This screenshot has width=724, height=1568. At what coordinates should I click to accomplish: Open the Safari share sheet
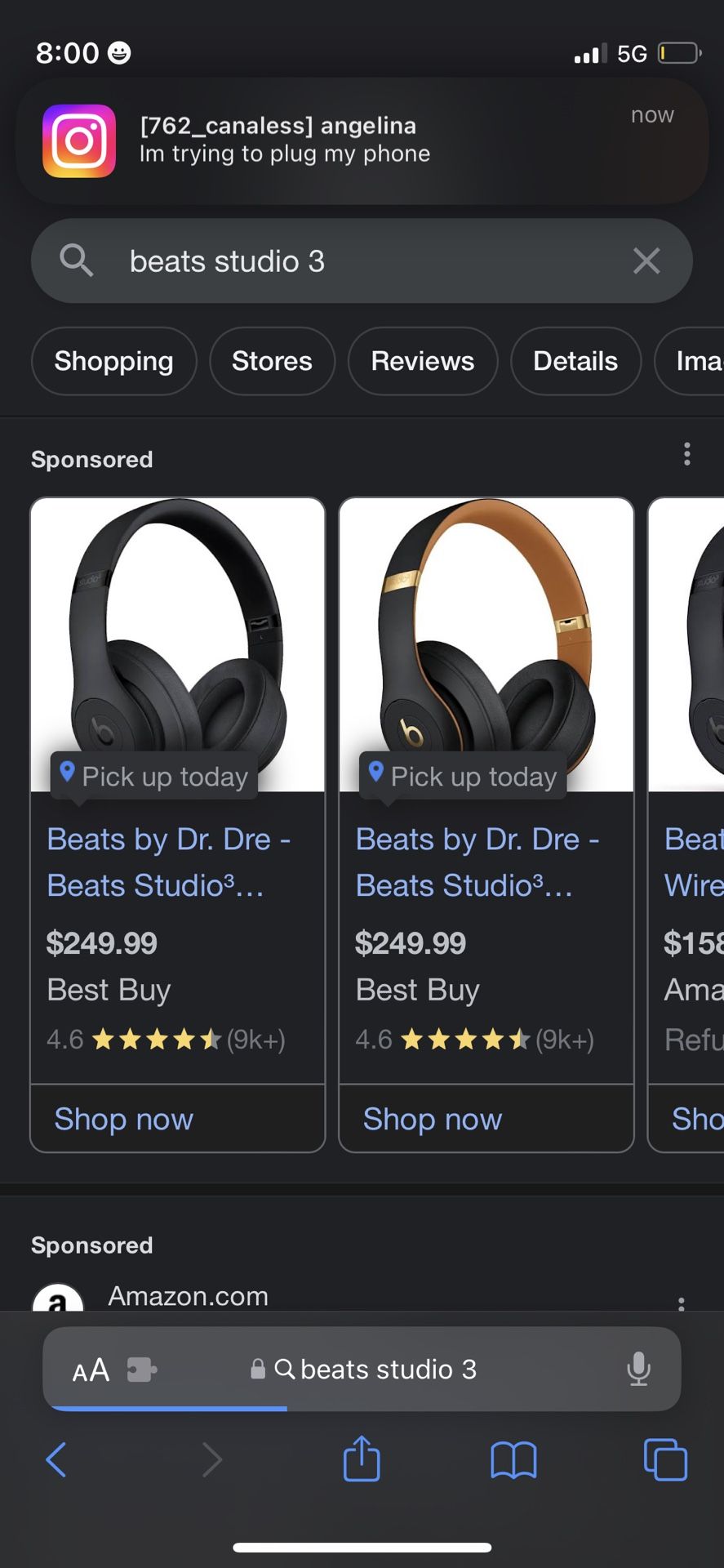pos(362,1462)
